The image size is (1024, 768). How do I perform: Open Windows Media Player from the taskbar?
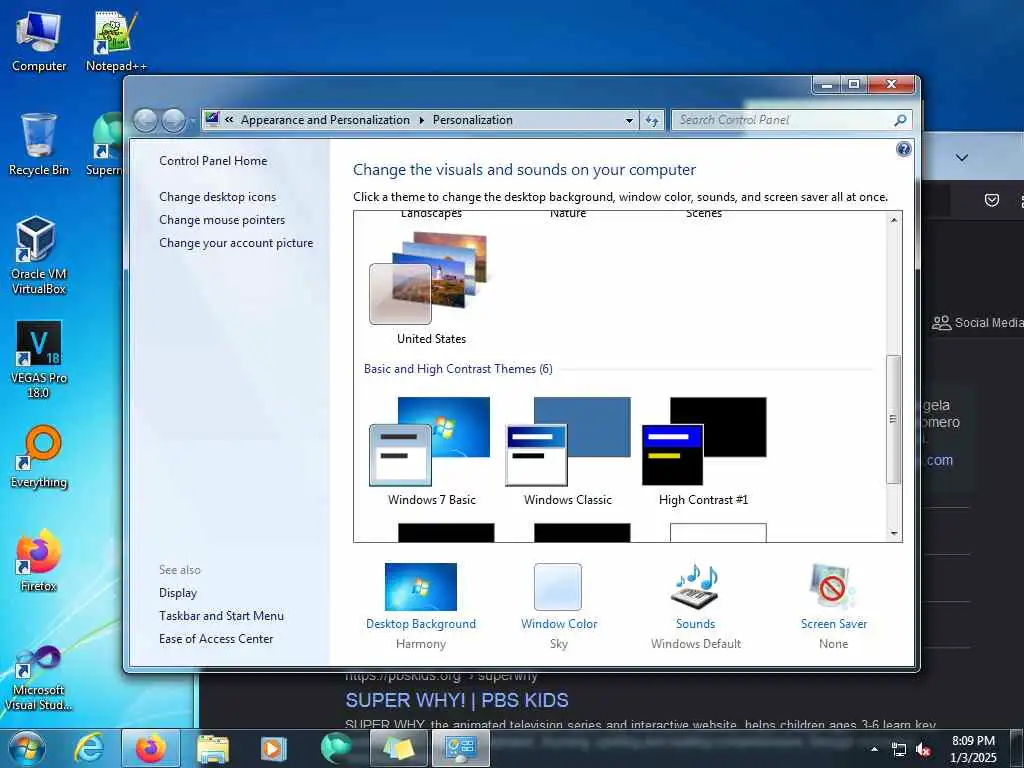(274, 749)
